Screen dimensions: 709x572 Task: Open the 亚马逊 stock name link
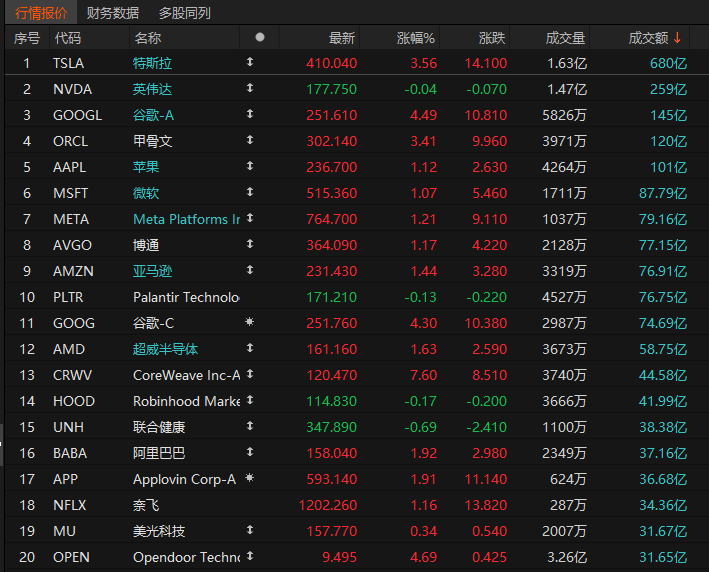[152, 271]
